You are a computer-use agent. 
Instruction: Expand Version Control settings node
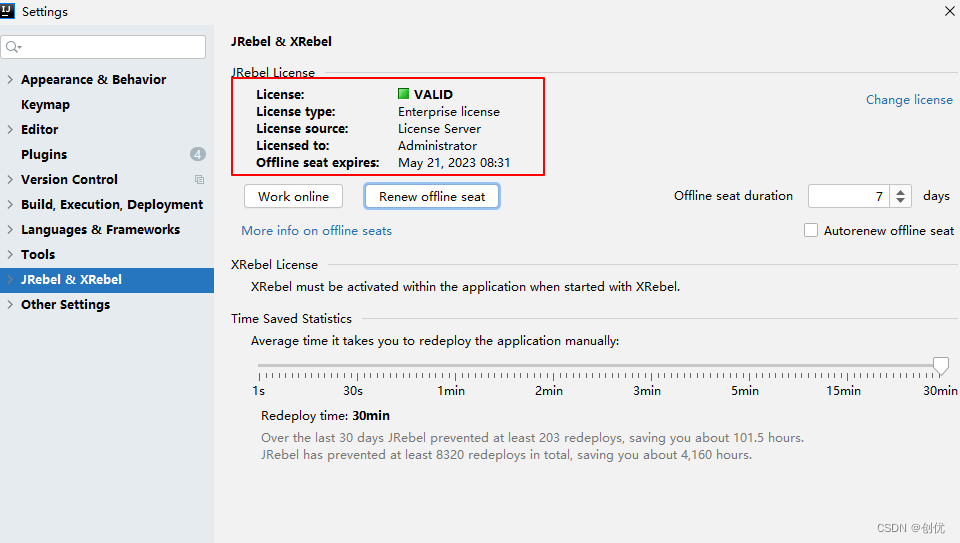click(10, 179)
